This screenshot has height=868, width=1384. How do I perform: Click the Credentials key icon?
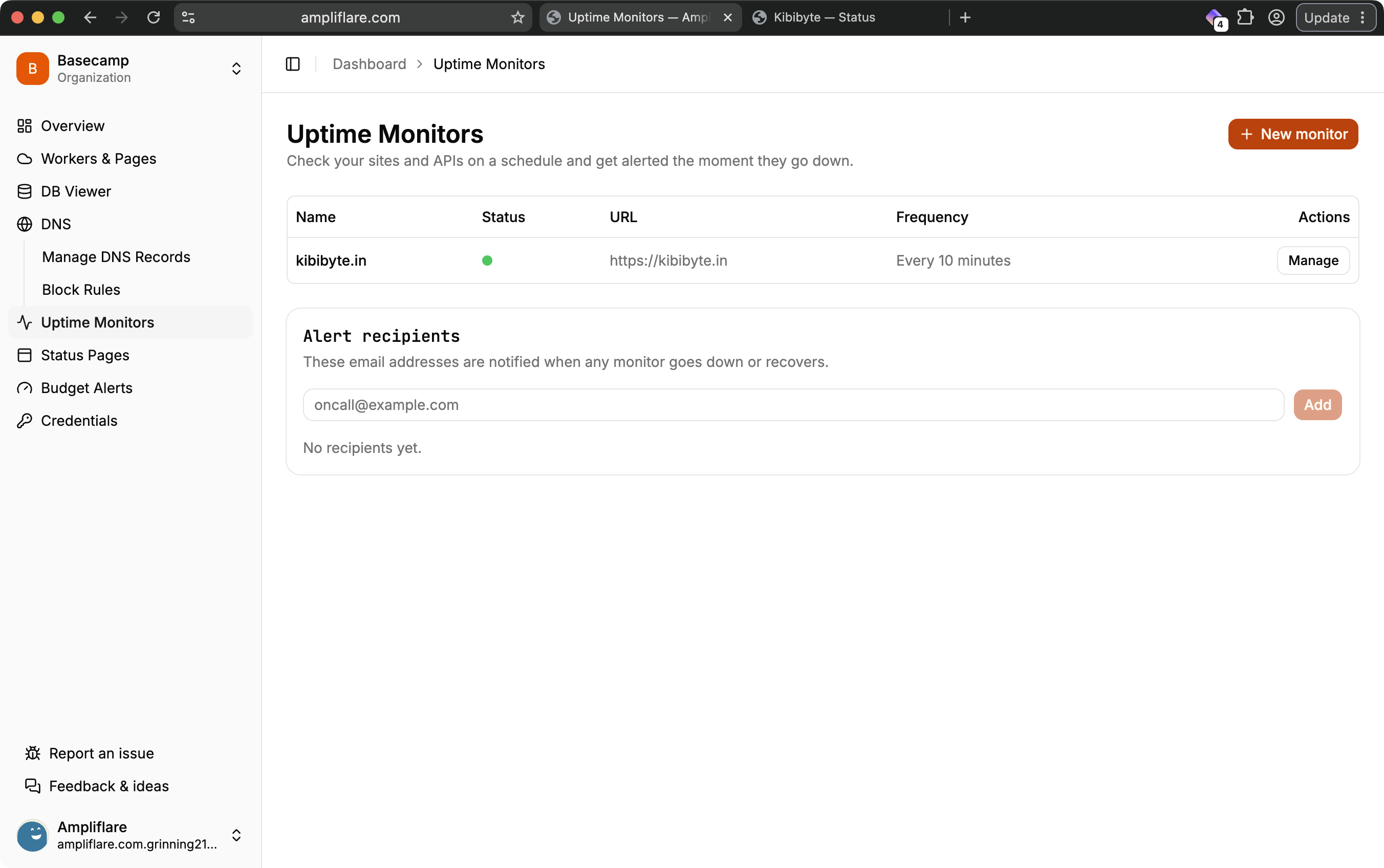(x=24, y=421)
